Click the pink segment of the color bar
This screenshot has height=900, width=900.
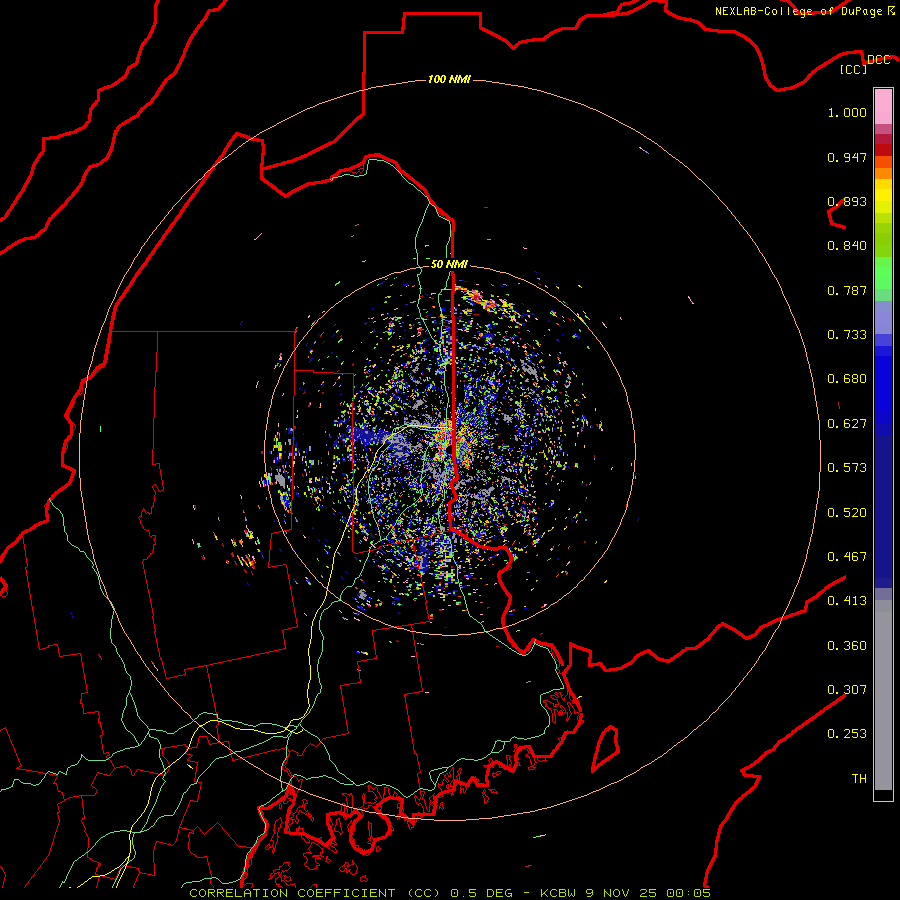(883, 107)
